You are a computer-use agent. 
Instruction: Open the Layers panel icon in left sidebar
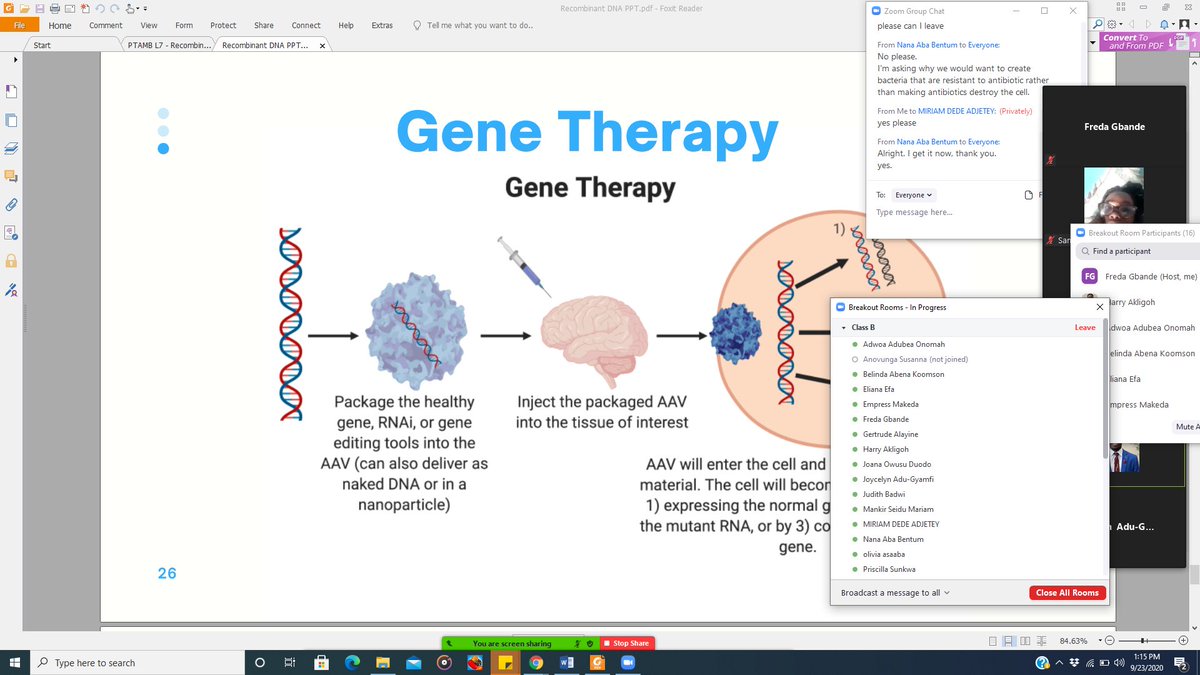pyautogui.click(x=11, y=148)
